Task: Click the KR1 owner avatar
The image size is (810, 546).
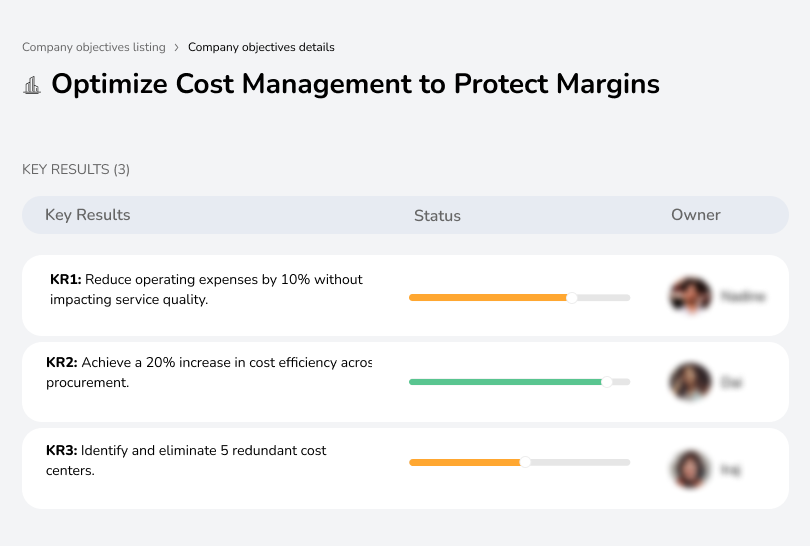Action: pos(691,295)
